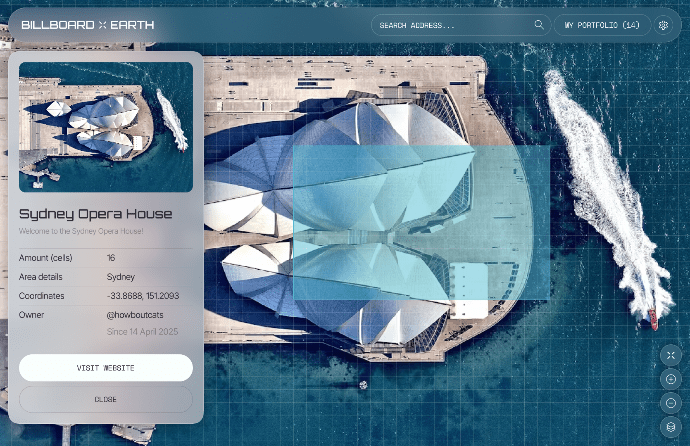
Task: Zoom in with the plus icon
Action: coord(671,379)
